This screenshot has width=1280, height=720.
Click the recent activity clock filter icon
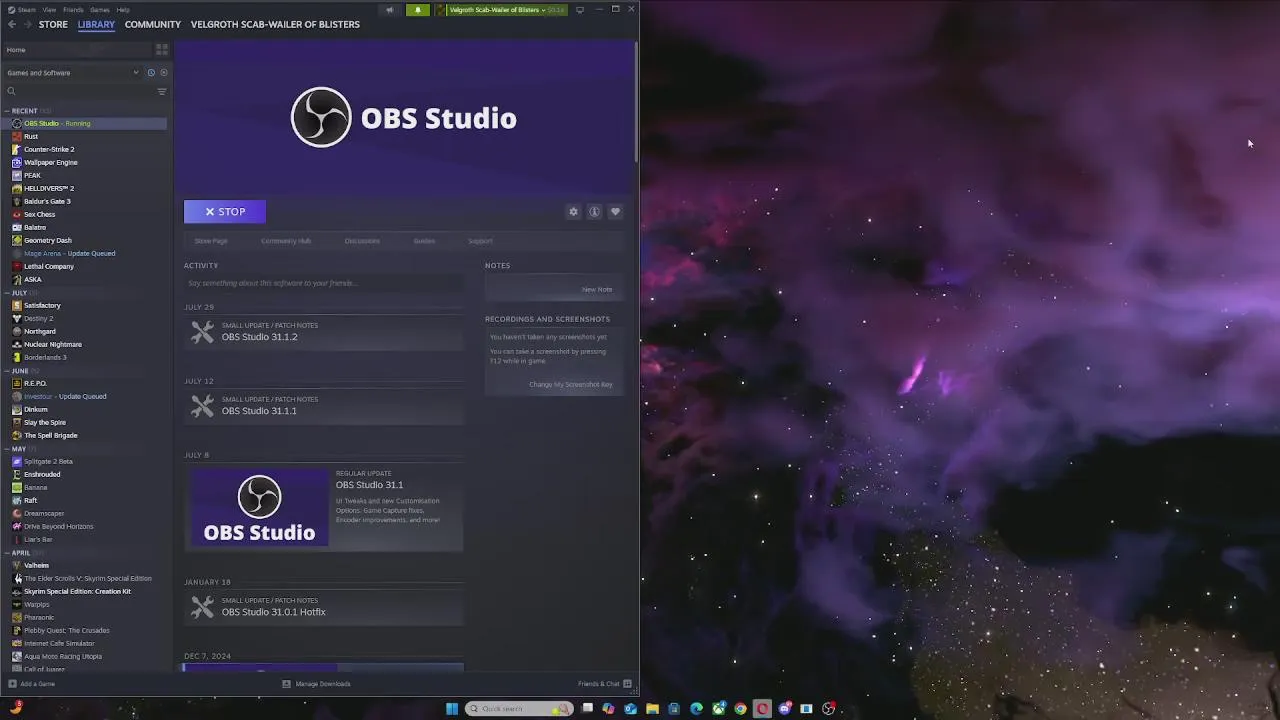coord(151,72)
